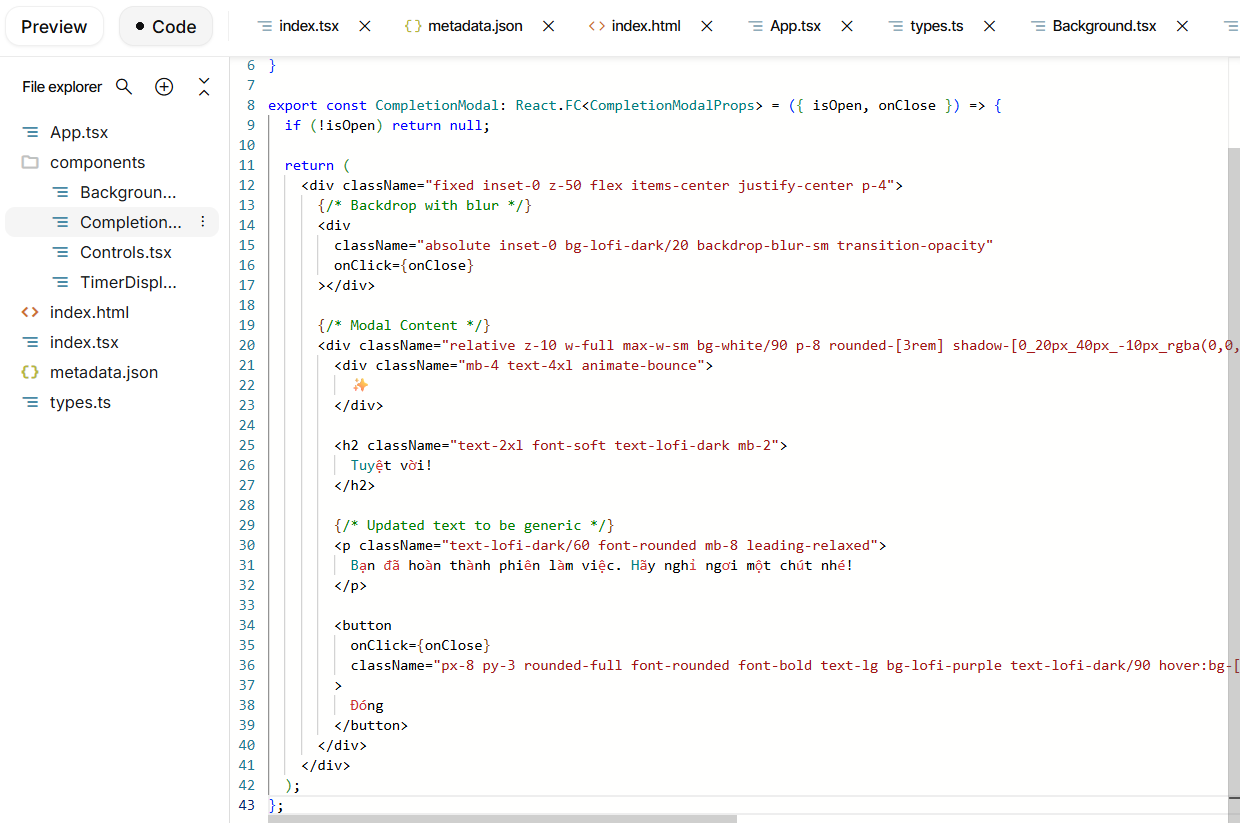Collapse all folders using the chevrons icon
This screenshot has height=823, width=1240.
coord(204,87)
